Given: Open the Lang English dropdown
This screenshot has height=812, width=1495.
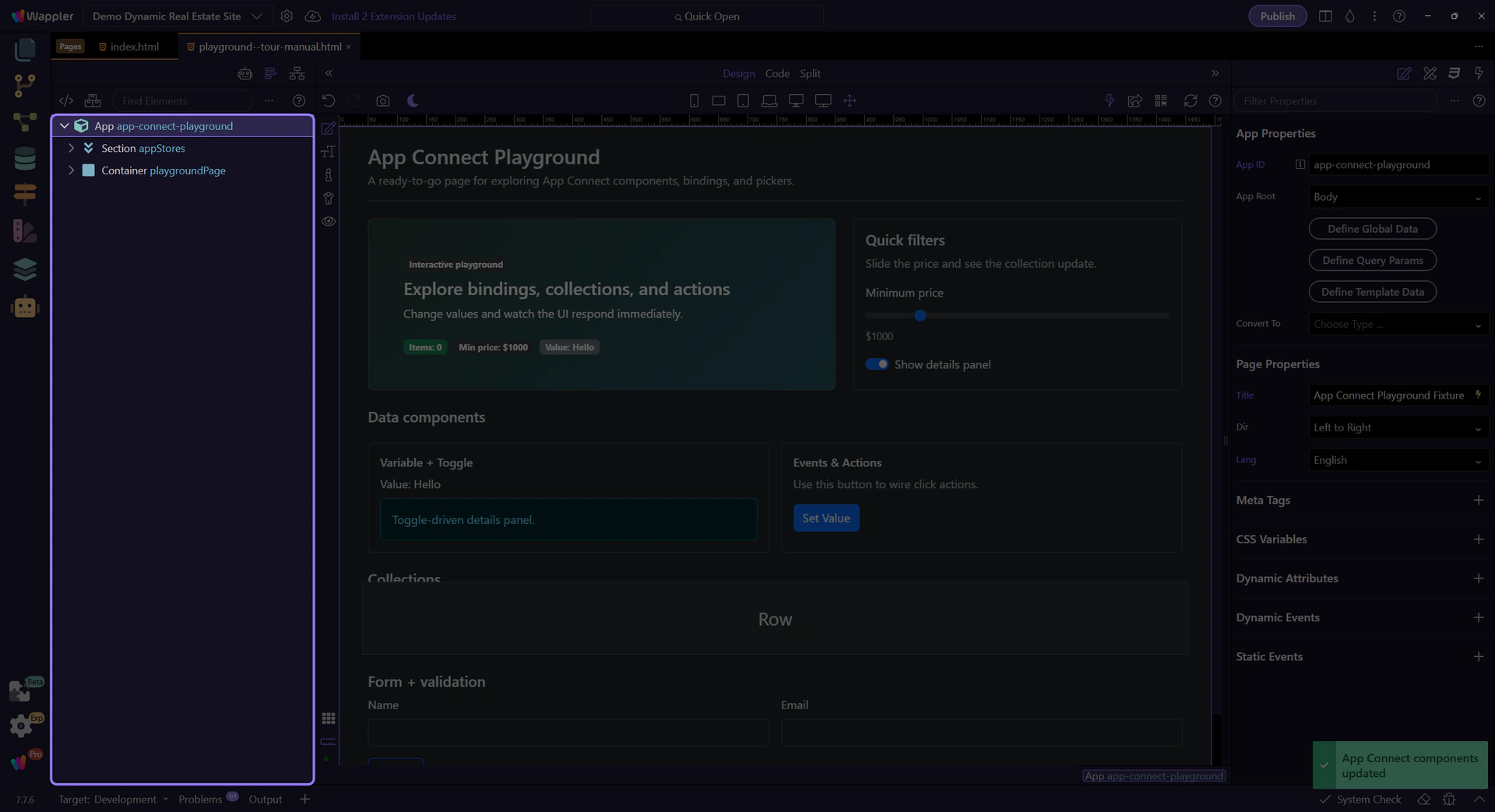Looking at the screenshot, I should pos(1398,460).
